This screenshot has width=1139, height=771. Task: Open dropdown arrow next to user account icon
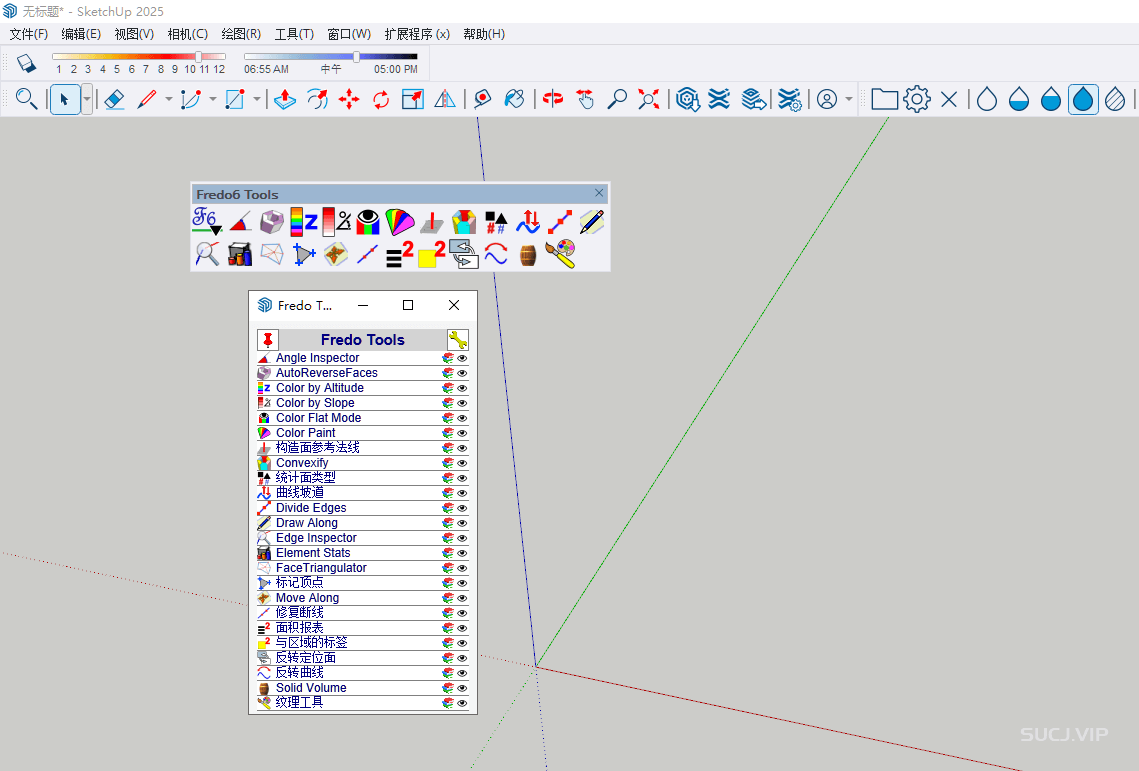pyautogui.click(x=848, y=99)
